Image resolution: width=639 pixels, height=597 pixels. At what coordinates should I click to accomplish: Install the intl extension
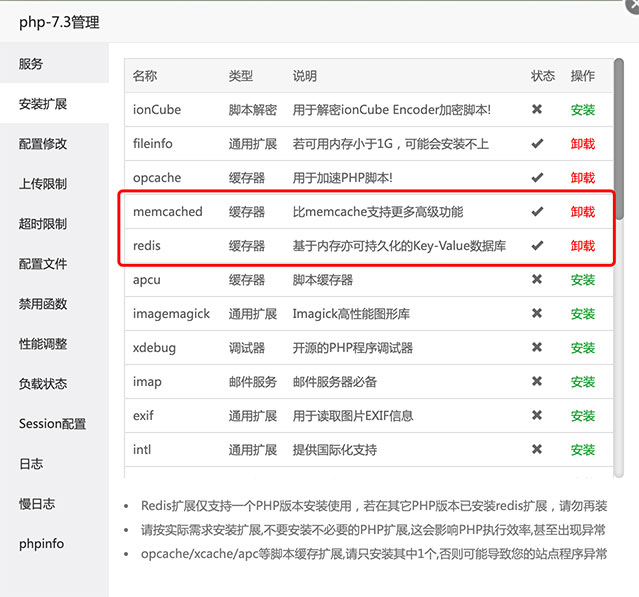pyautogui.click(x=583, y=450)
